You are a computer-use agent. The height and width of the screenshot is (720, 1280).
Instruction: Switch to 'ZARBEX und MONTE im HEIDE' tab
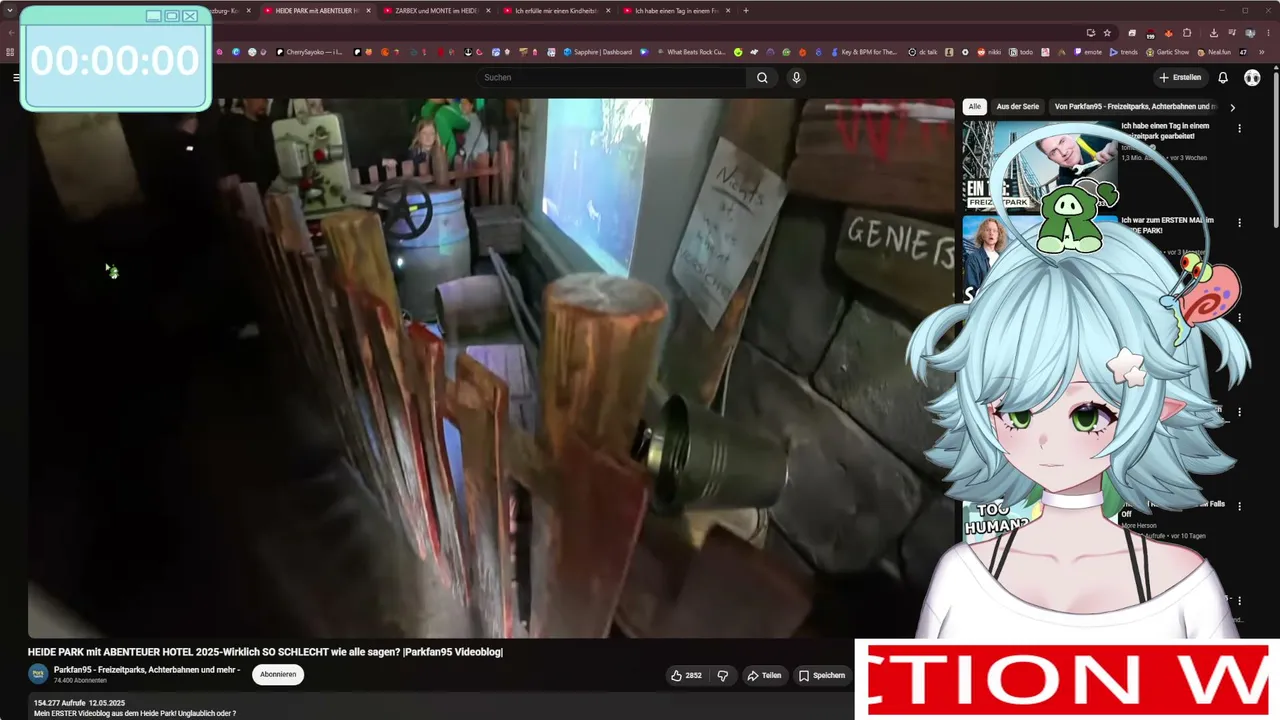point(436,11)
